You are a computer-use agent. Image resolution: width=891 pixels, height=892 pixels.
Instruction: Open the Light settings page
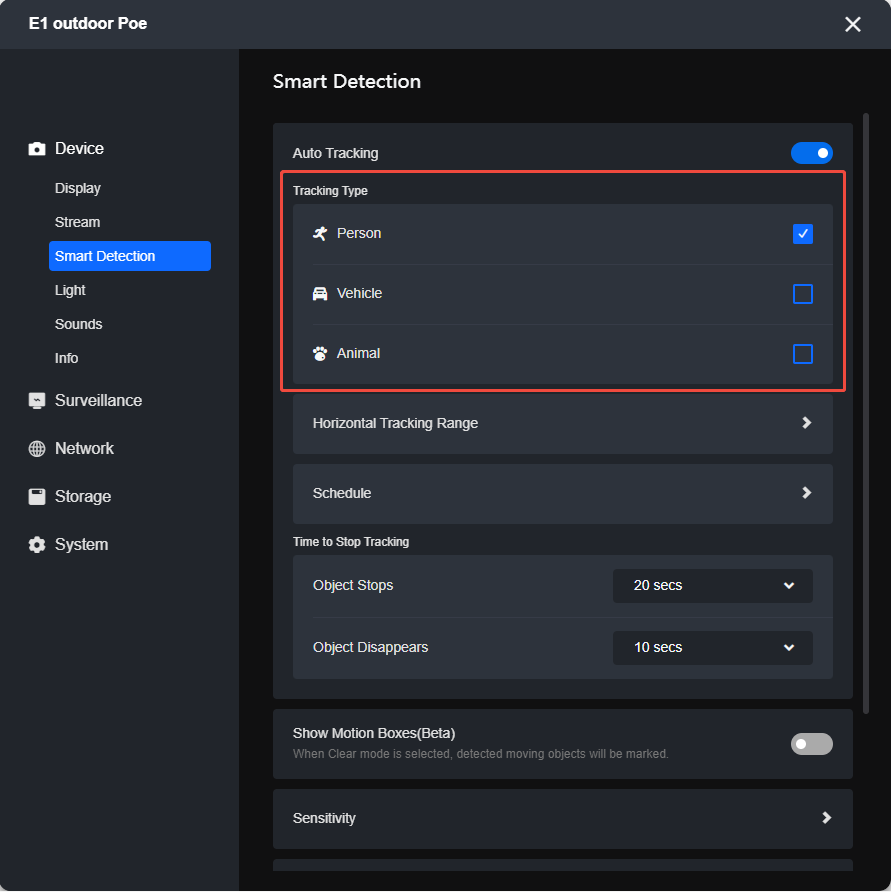click(x=70, y=290)
